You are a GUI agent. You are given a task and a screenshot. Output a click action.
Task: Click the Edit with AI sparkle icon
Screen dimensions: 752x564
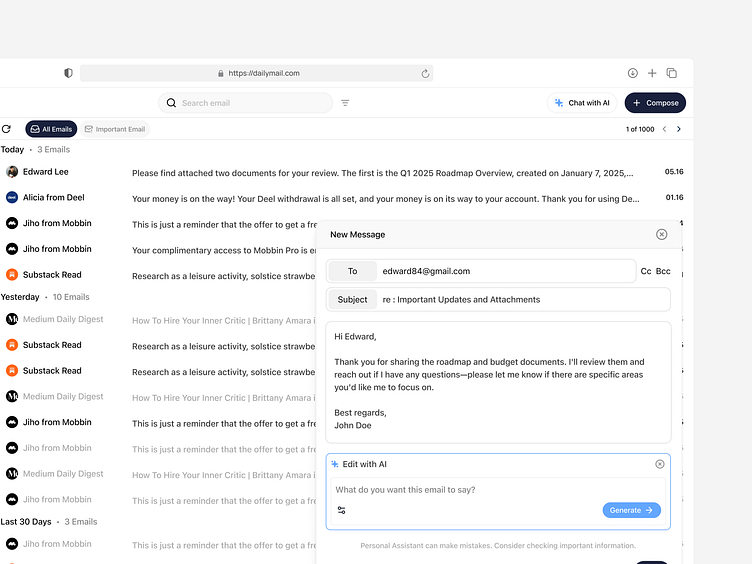335,464
